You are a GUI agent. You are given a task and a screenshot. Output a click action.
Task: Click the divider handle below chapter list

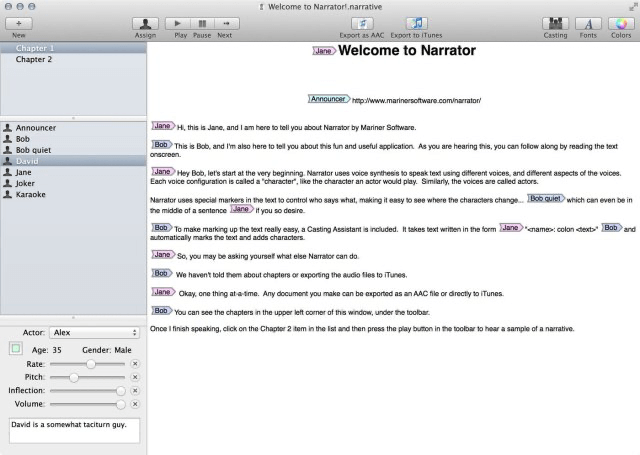click(x=73, y=118)
